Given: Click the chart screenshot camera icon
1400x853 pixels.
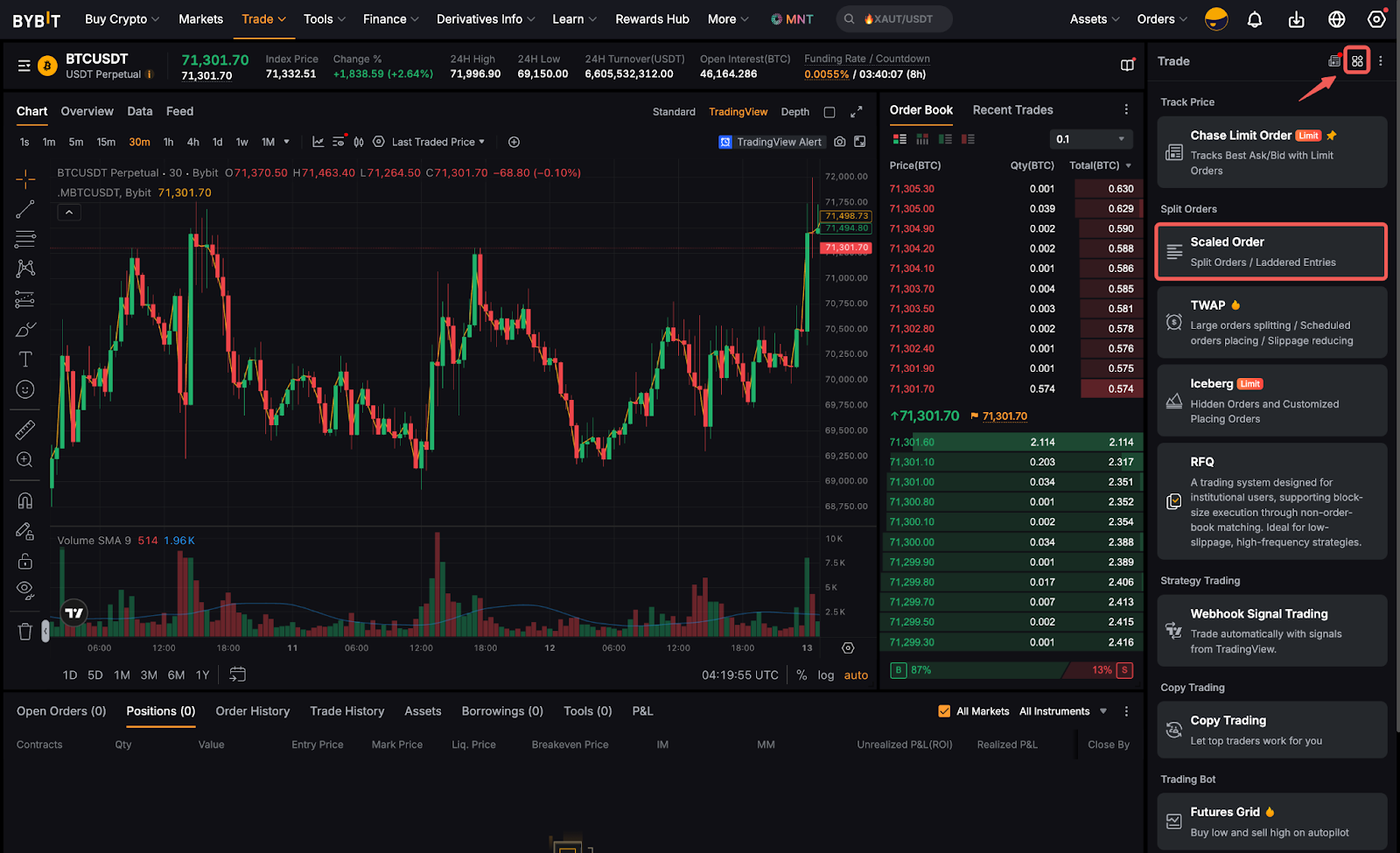Looking at the screenshot, I should tap(840, 142).
